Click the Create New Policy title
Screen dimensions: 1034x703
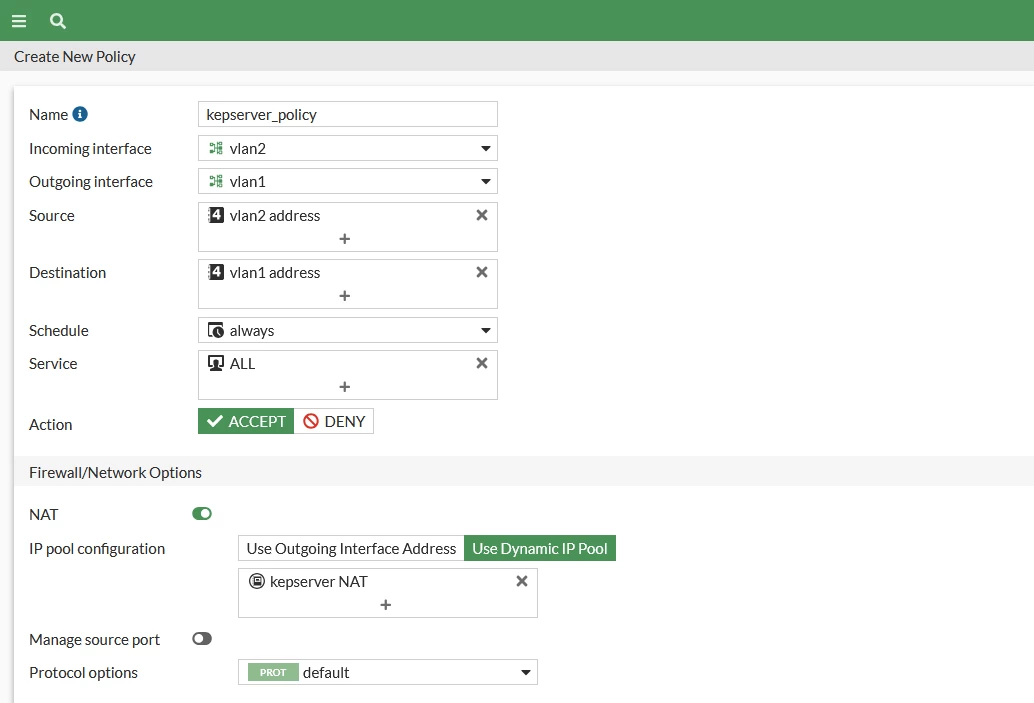75,57
